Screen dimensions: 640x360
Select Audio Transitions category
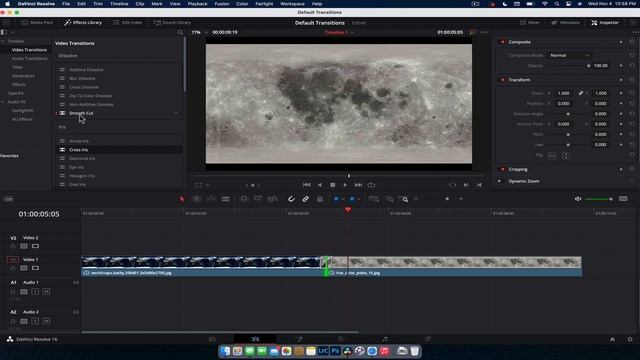tap(29, 58)
